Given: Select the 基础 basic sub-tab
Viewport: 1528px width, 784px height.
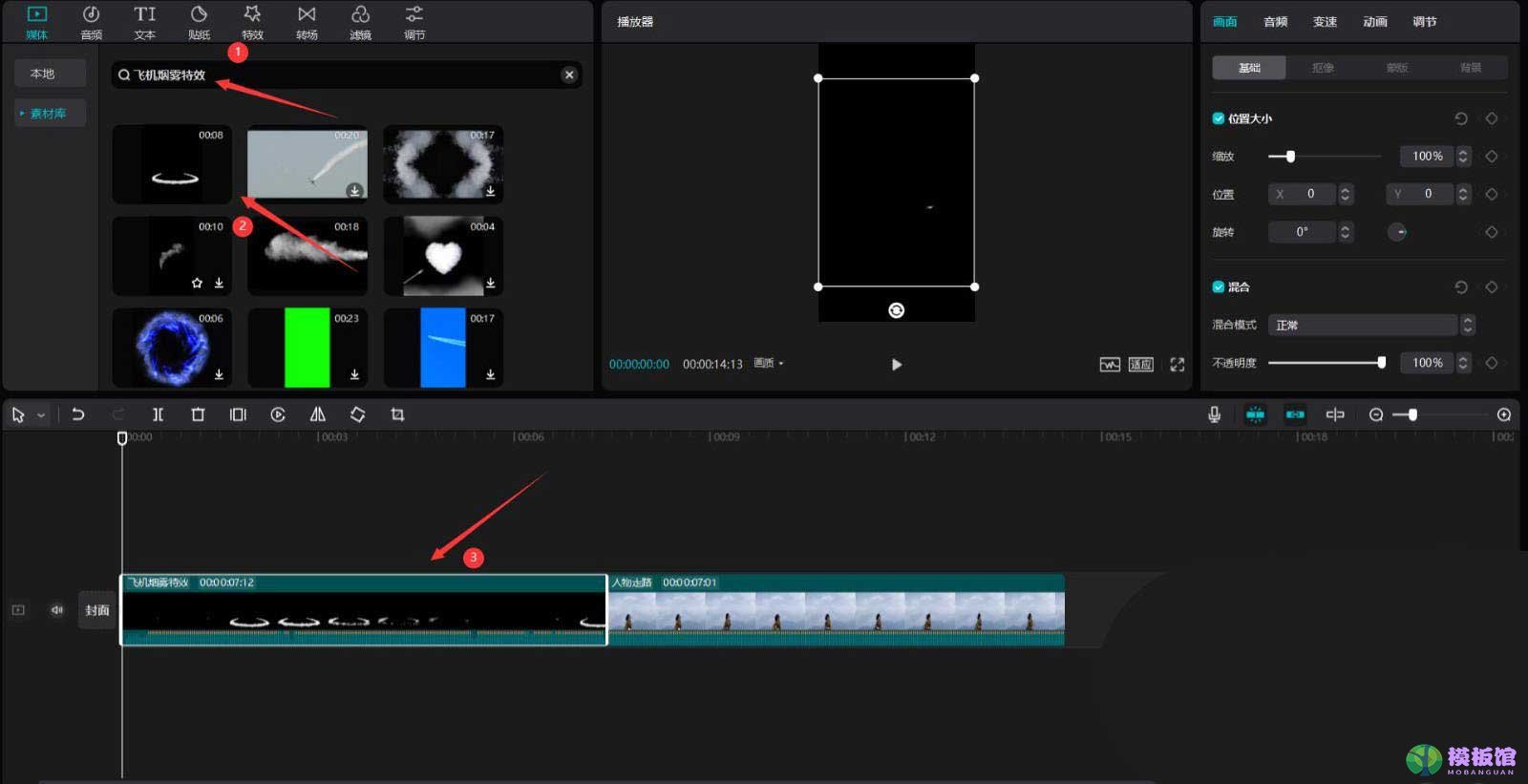Looking at the screenshot, I should click(x=1249, y=67).
